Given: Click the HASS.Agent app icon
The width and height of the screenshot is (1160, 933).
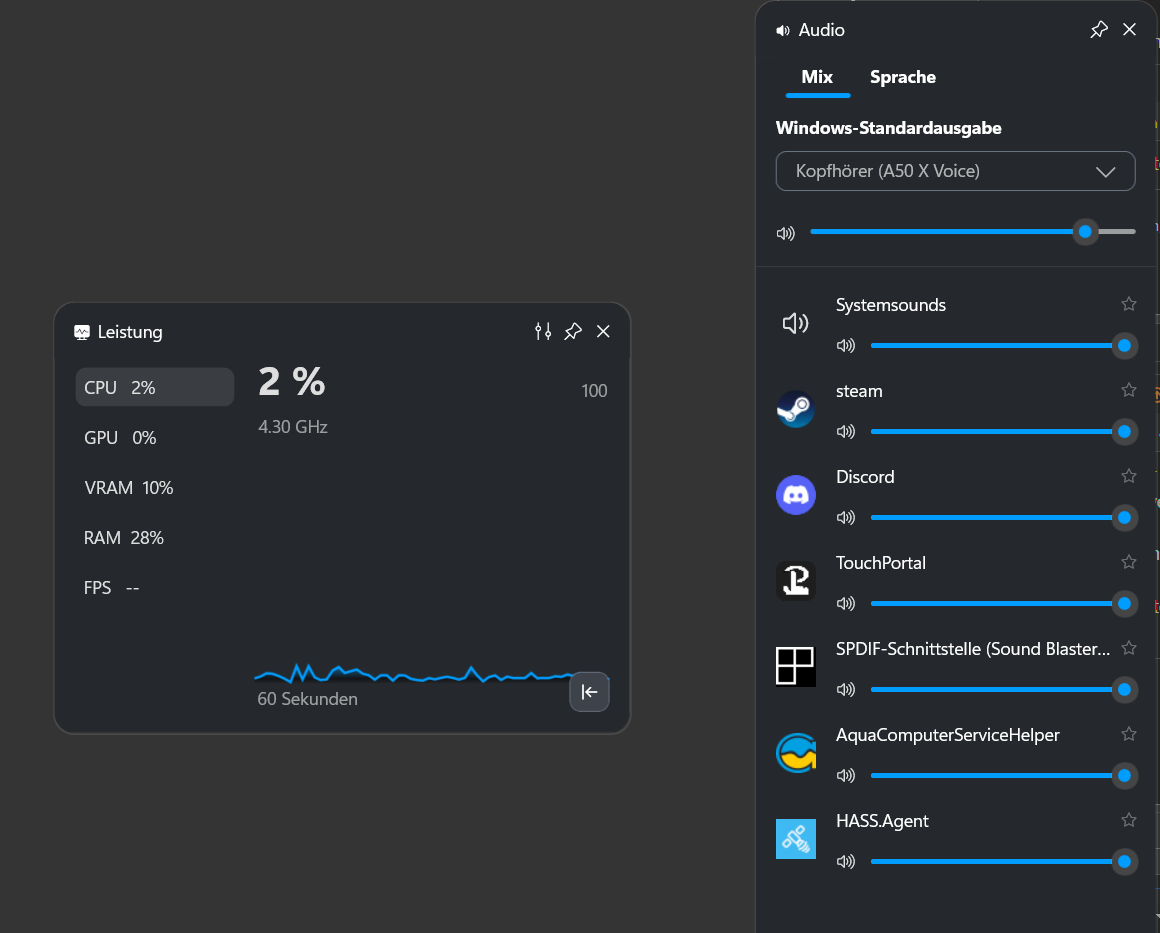Looking at the screenshot, I should click(x=795, y=838).
